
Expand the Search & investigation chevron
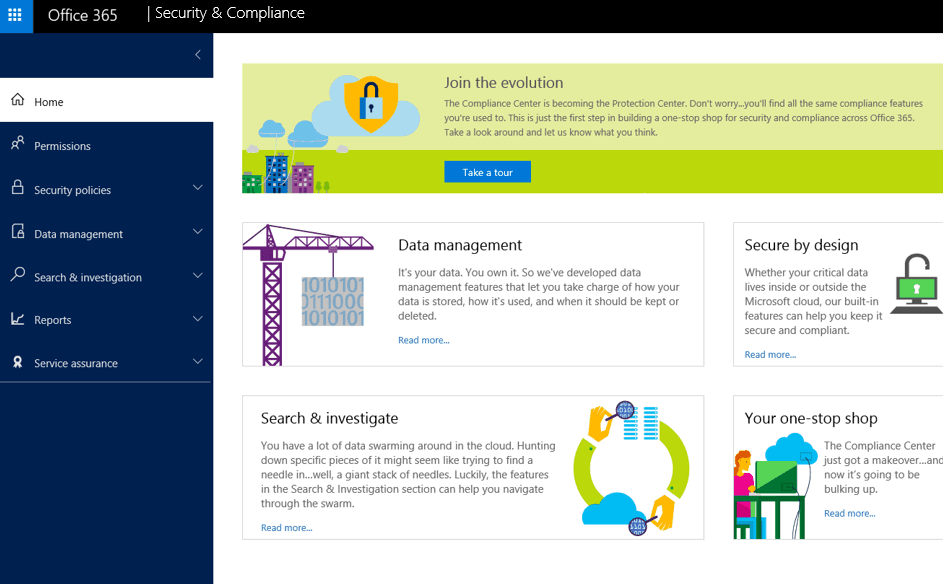[197, 275]
